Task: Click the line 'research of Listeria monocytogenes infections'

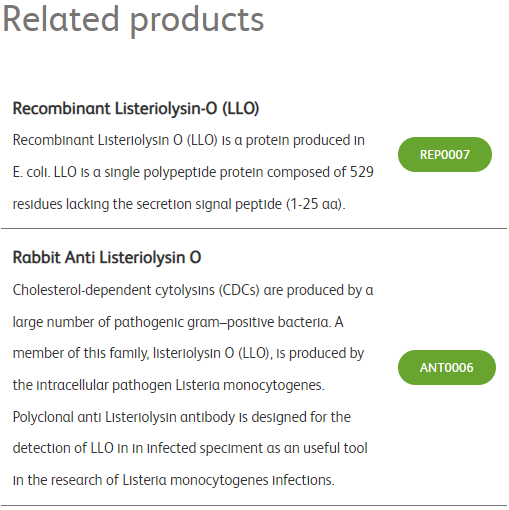Action: click(x=173, y=480)
